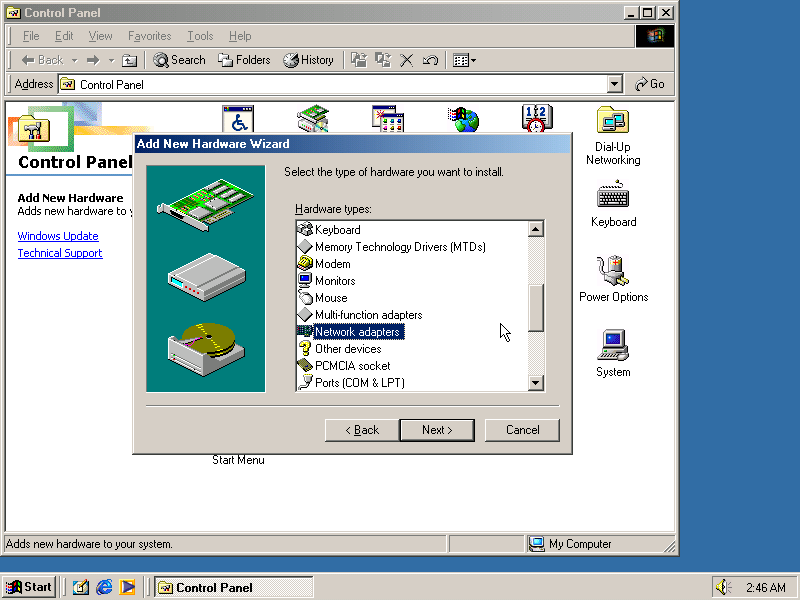The width and height of the screenshot is (800, 600).
Task: Open the Internet Options globe icon
Action: tap(462, 116)
